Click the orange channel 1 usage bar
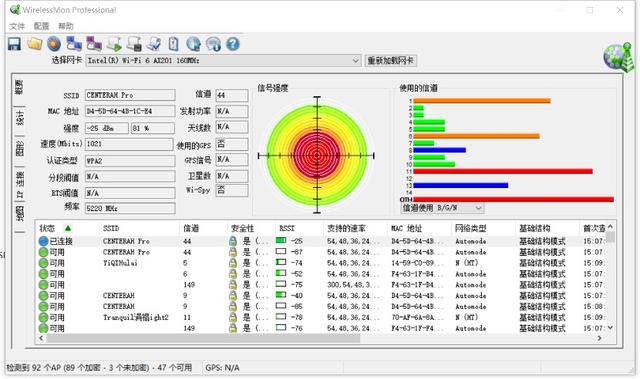Viewport: 640px width, 379px height. (x=482, y=101)
